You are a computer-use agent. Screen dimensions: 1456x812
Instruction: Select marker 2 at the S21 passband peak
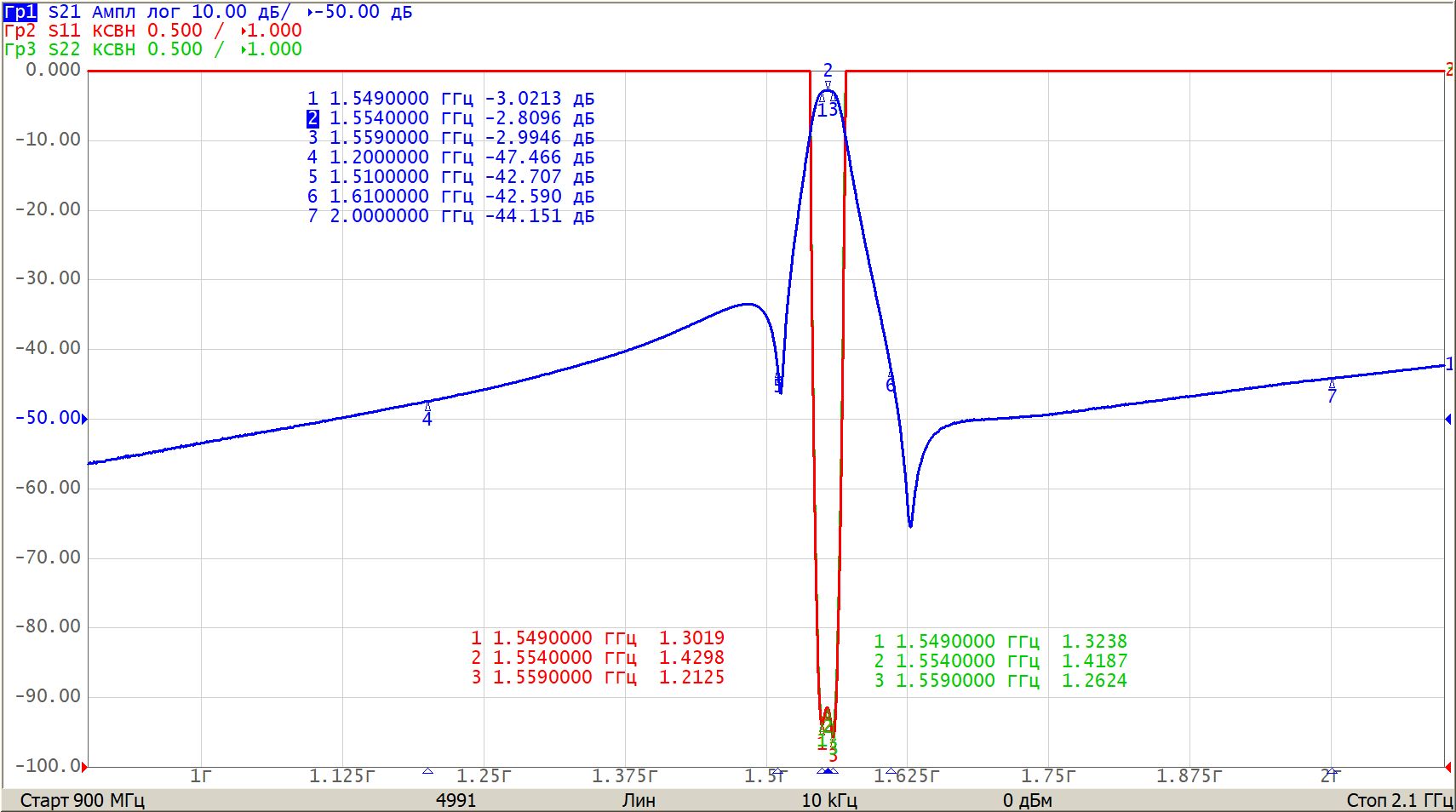828,85
